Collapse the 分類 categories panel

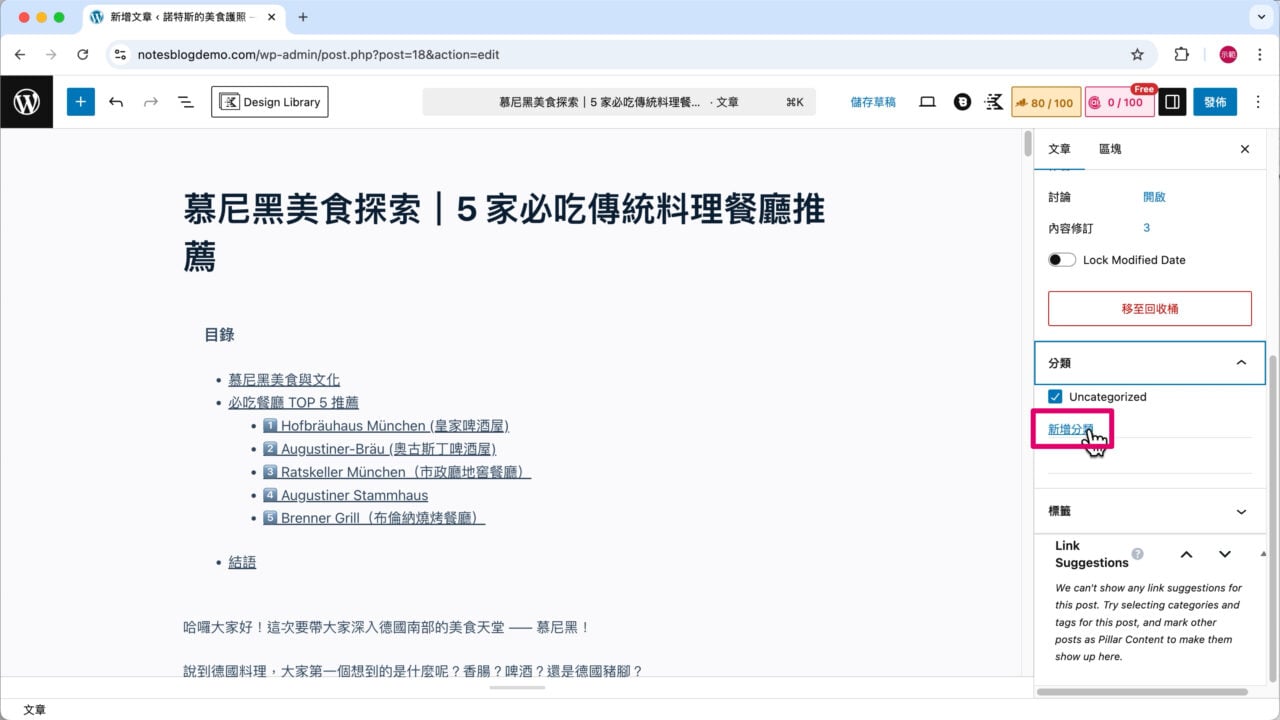tap(1241, 362)
